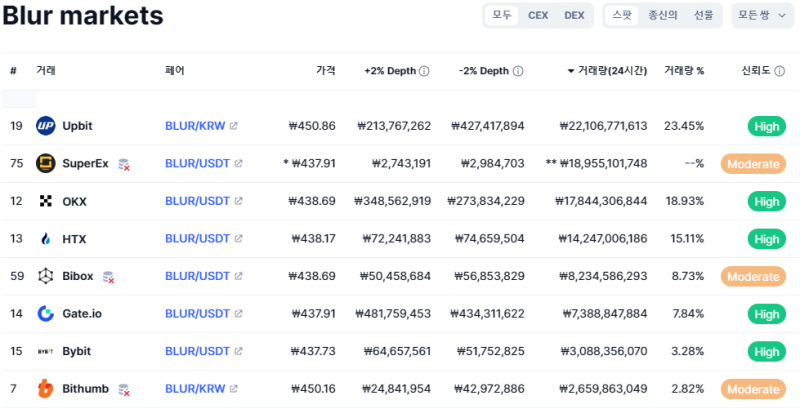
Task: Click Bithumb price ₩450.16
Action: 313,389
